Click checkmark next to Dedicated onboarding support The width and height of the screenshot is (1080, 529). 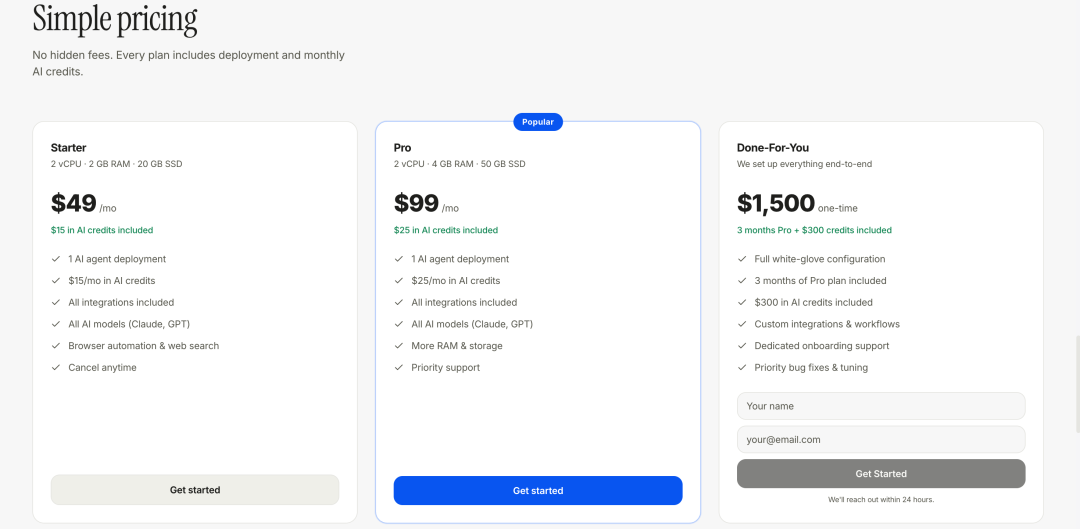(742, 346)
